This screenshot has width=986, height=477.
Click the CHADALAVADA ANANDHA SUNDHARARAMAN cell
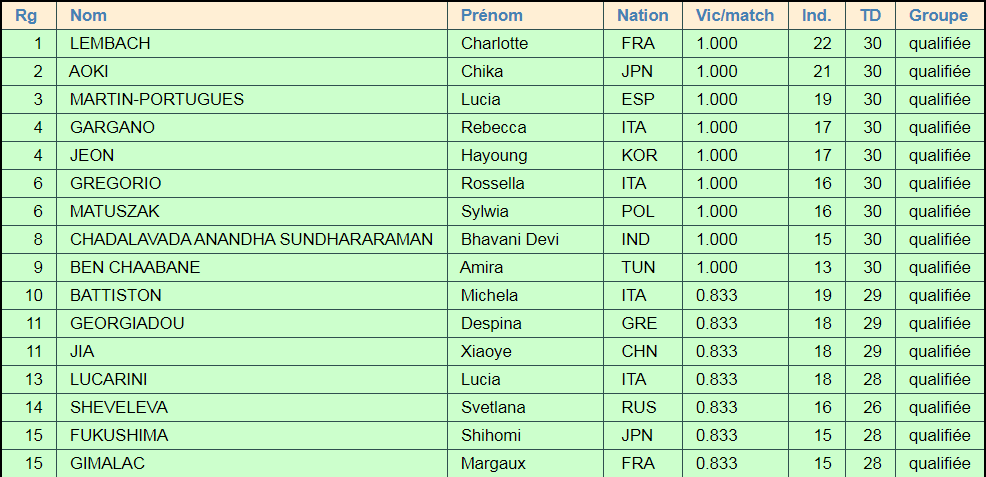[252, 239]
